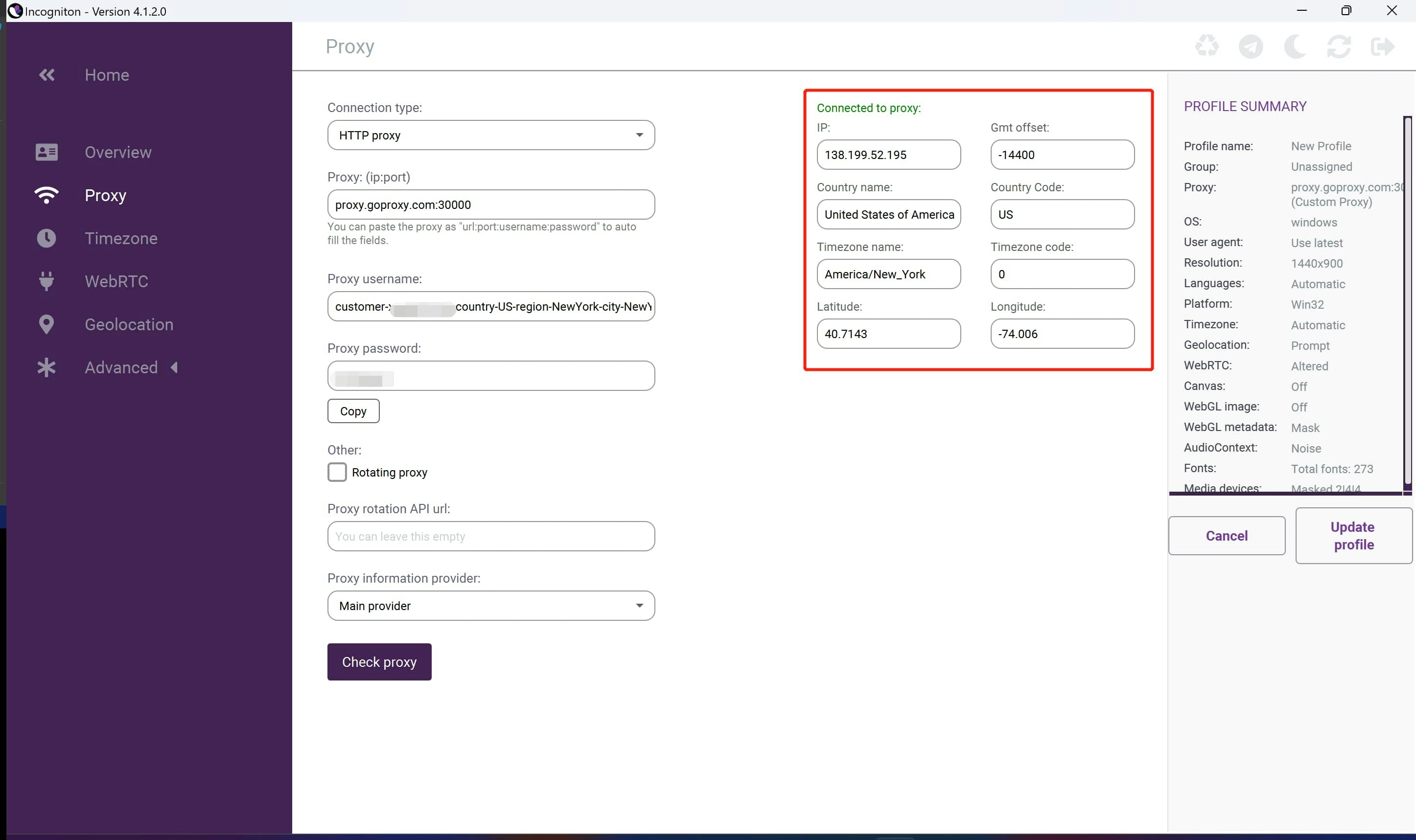1416x840 pixels.
Task: Go to the Timezone section
Action: pyautogui.click(x=120, y=238)
